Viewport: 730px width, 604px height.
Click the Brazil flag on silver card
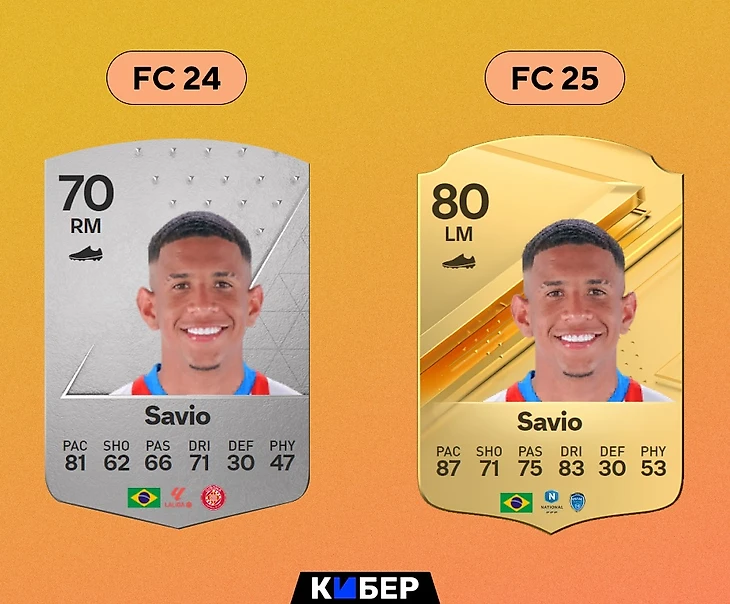click(x=144, y=498)
